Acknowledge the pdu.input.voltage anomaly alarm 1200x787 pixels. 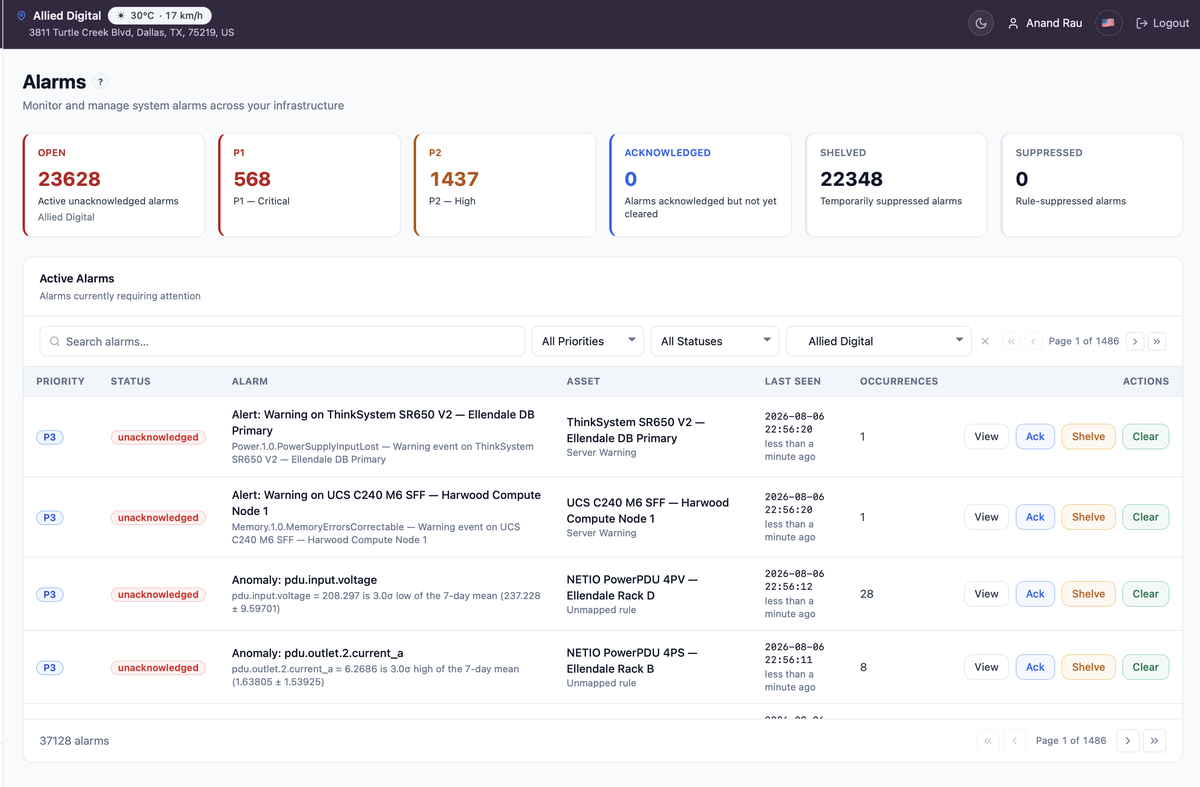(1035, 594)
